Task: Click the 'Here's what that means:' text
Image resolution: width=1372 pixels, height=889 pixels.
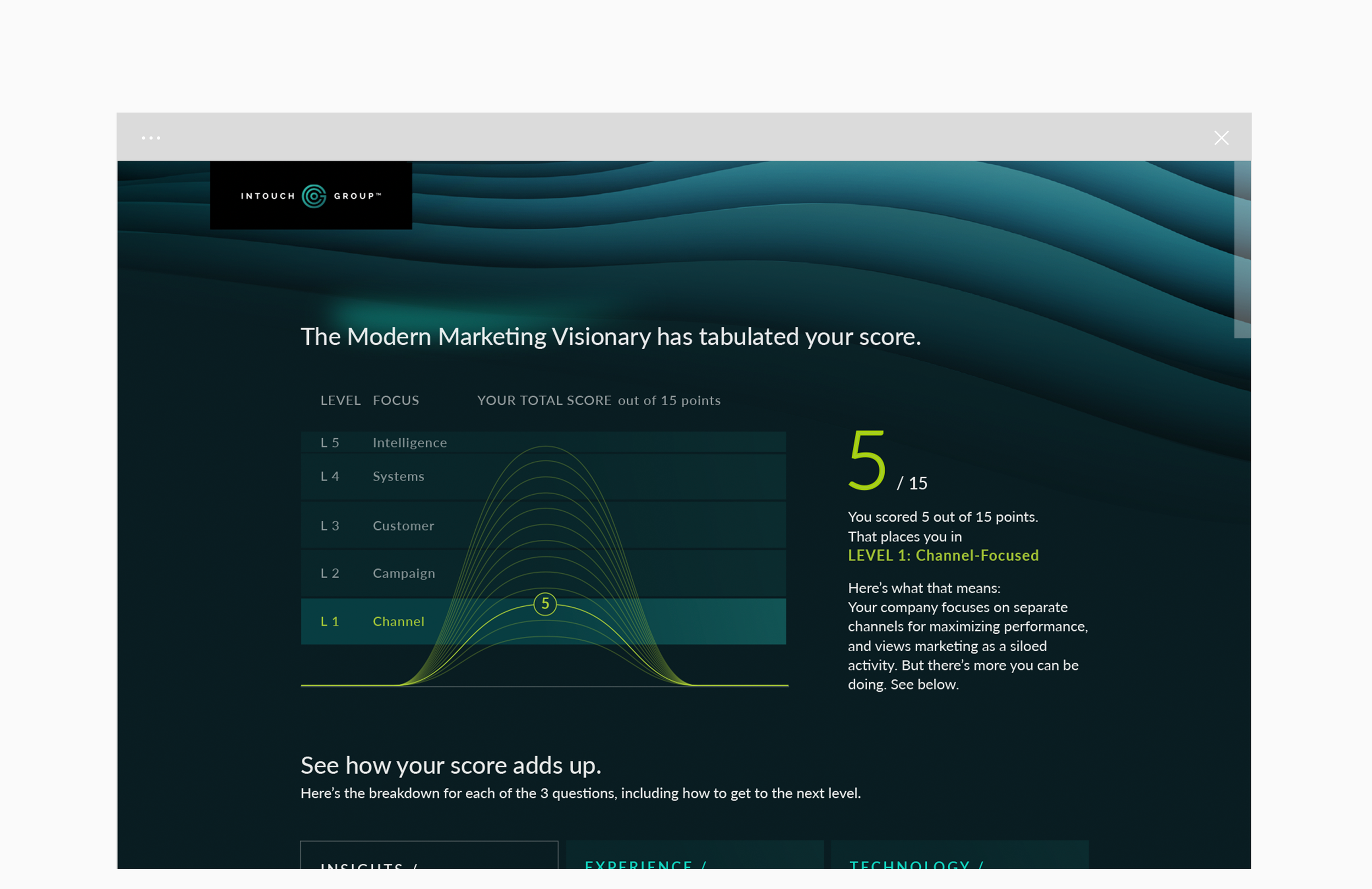Action: (924, 588)
